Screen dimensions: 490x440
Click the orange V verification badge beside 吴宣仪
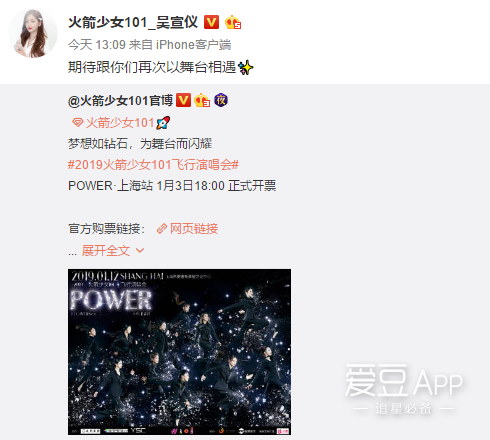(211, 22)
